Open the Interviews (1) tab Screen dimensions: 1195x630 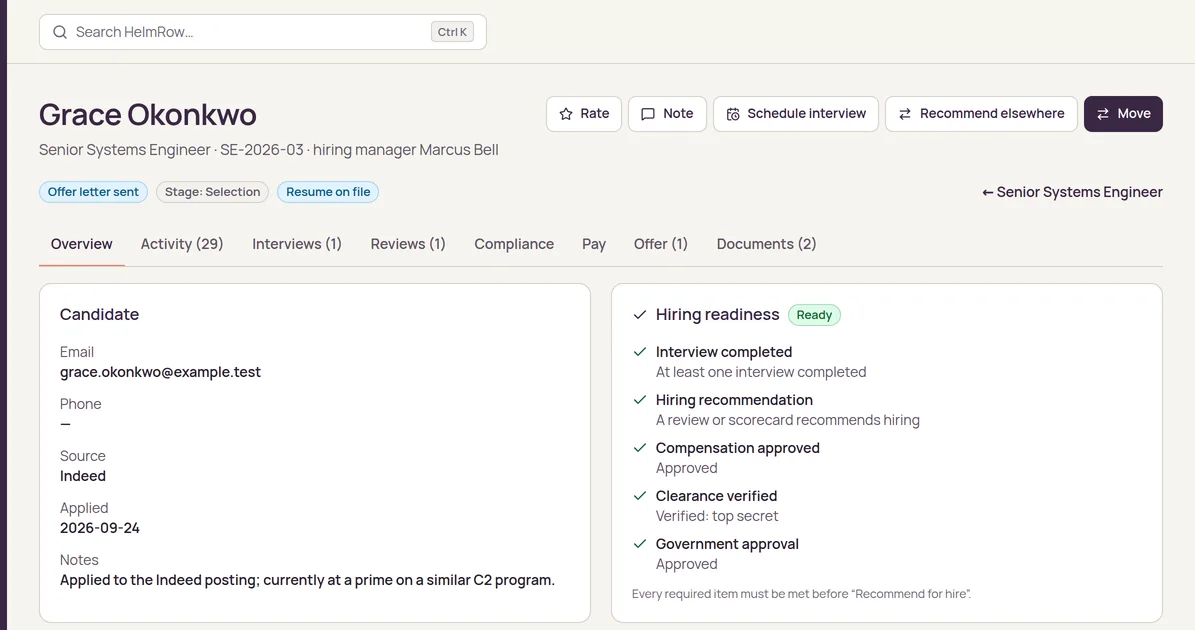(x=296, y=244)
